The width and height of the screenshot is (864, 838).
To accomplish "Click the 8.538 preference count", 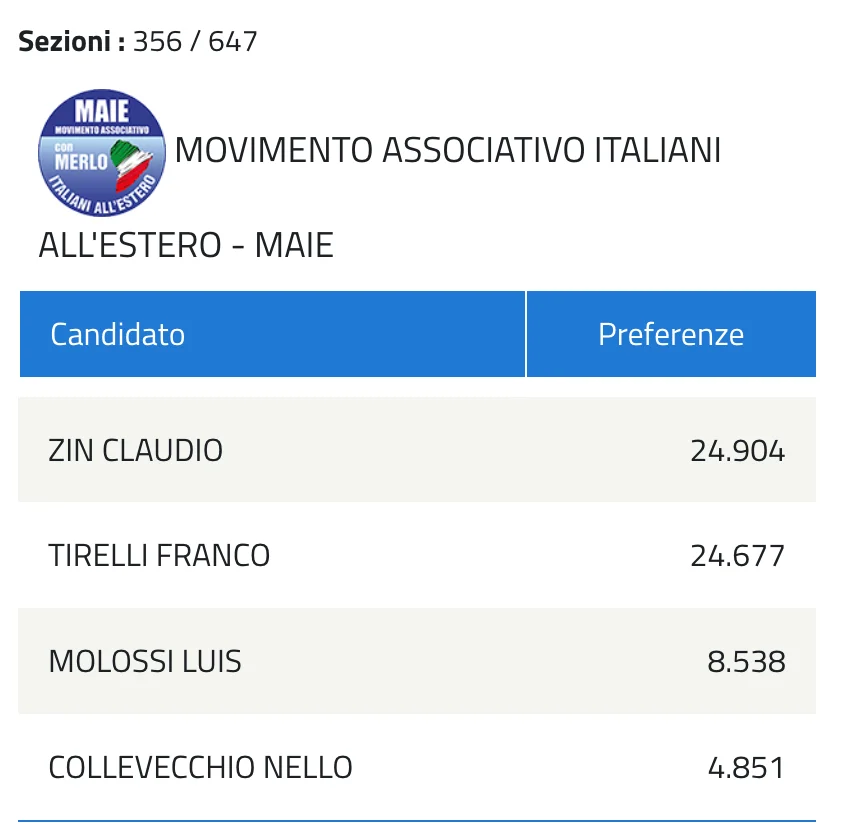I will (x=746, y=662).
